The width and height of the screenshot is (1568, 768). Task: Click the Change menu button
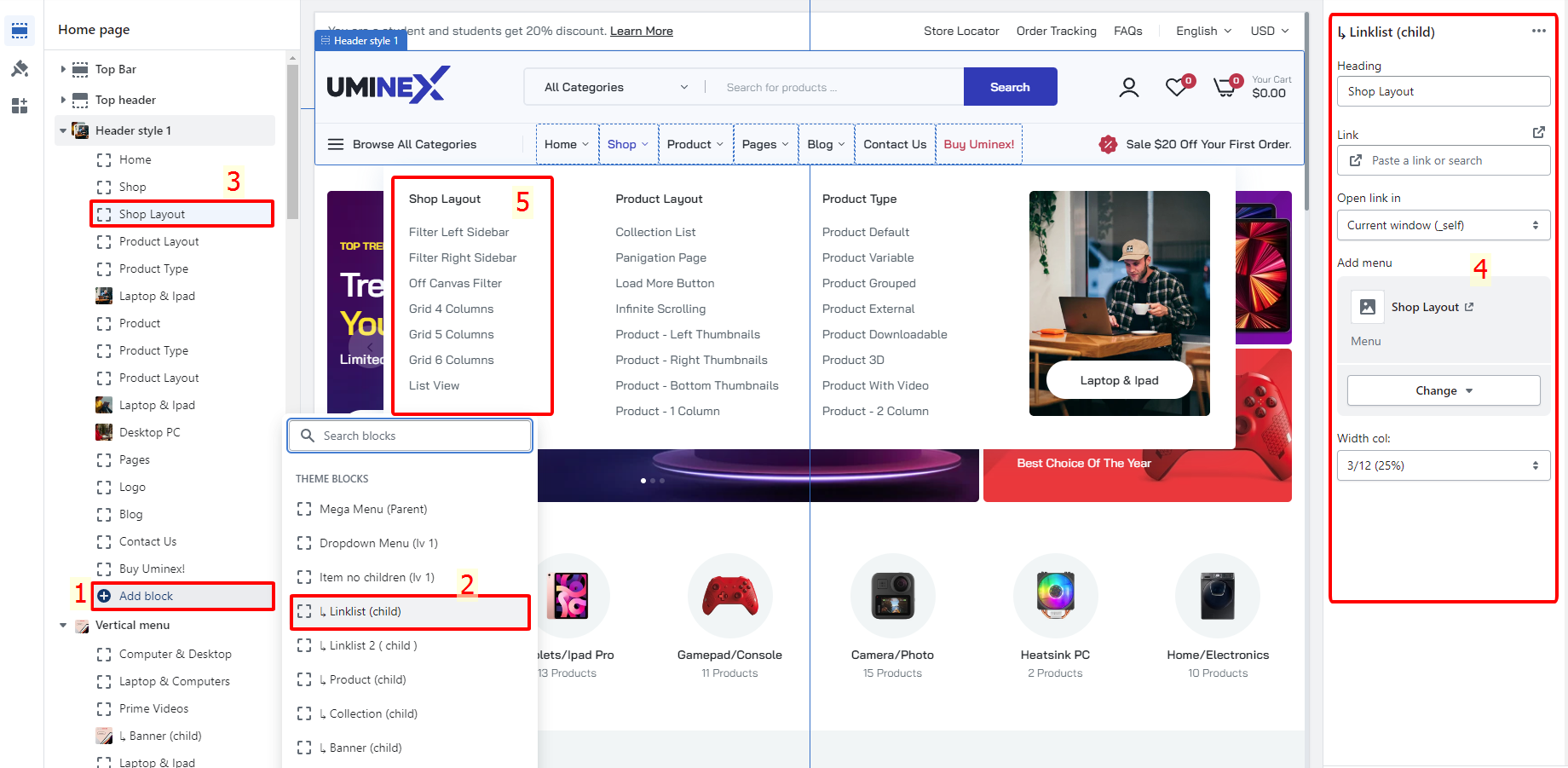click(x=1443, y=390)
